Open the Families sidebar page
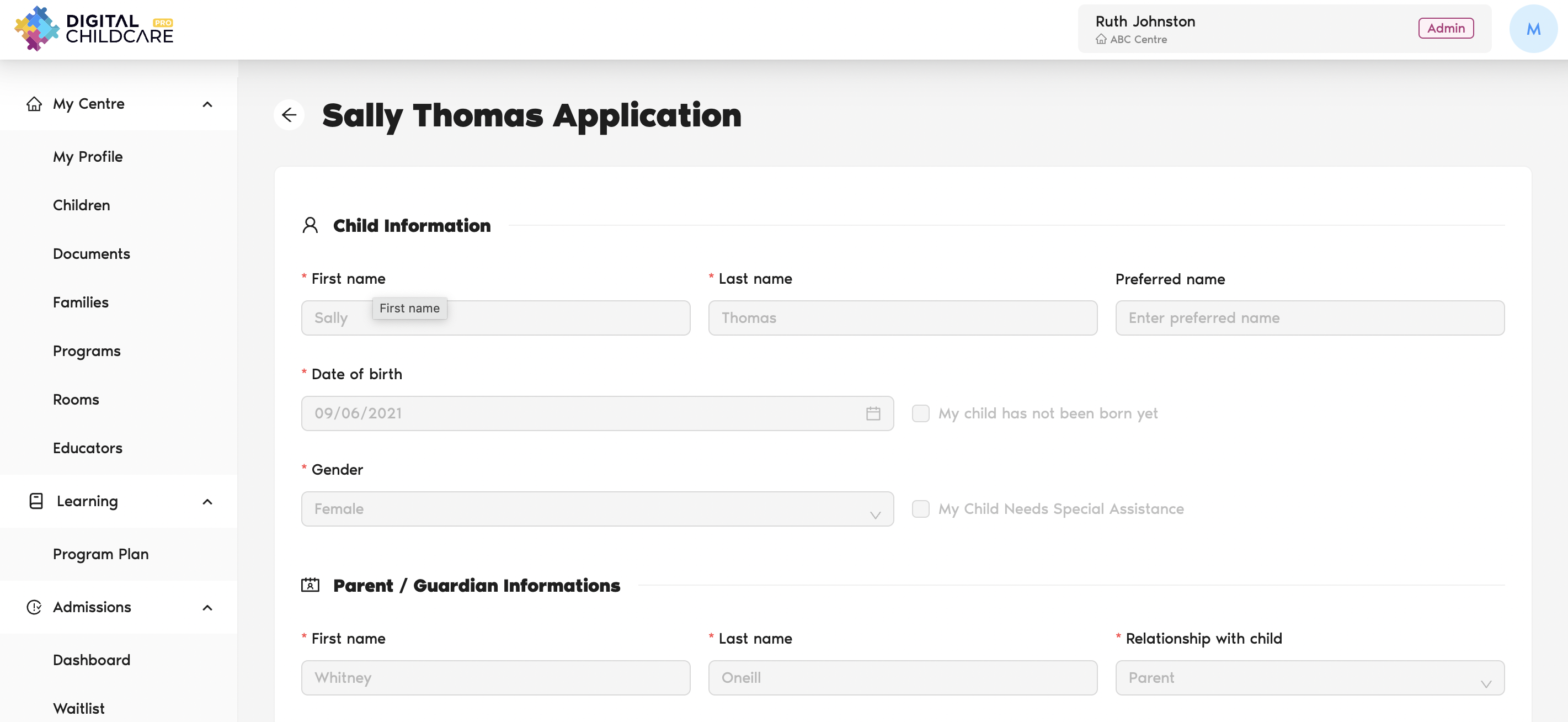 click(x=81, y=302)
